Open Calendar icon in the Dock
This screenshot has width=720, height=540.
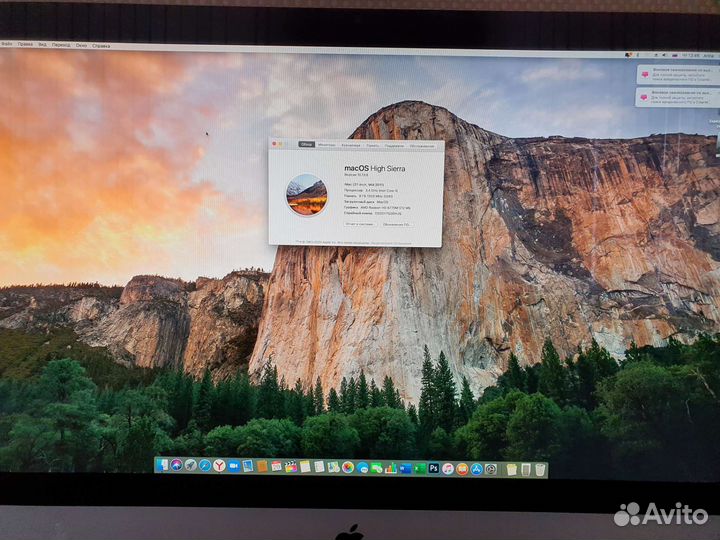276,467
